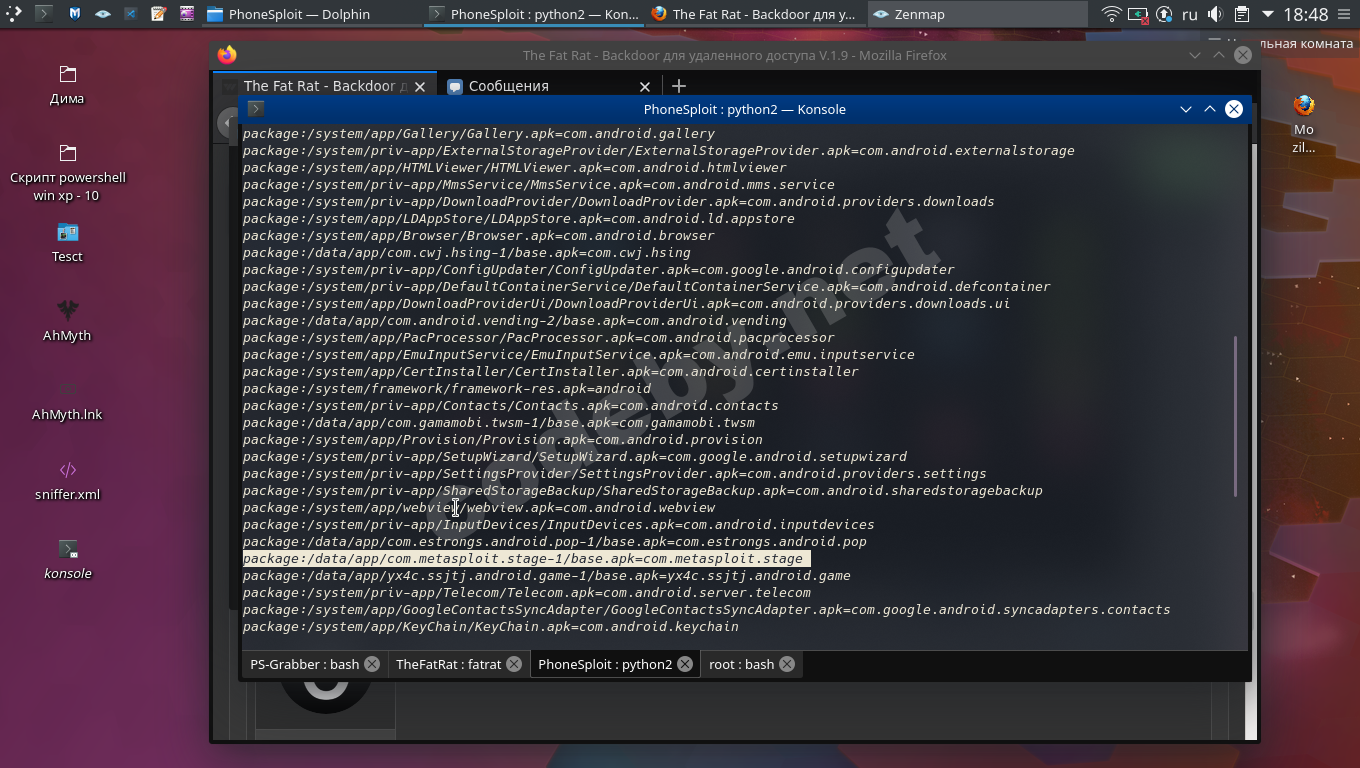This screenshot has height=768, width=1360.
Task: Click the com.google.android.setupwizard package line
Action: coord(575,457)
